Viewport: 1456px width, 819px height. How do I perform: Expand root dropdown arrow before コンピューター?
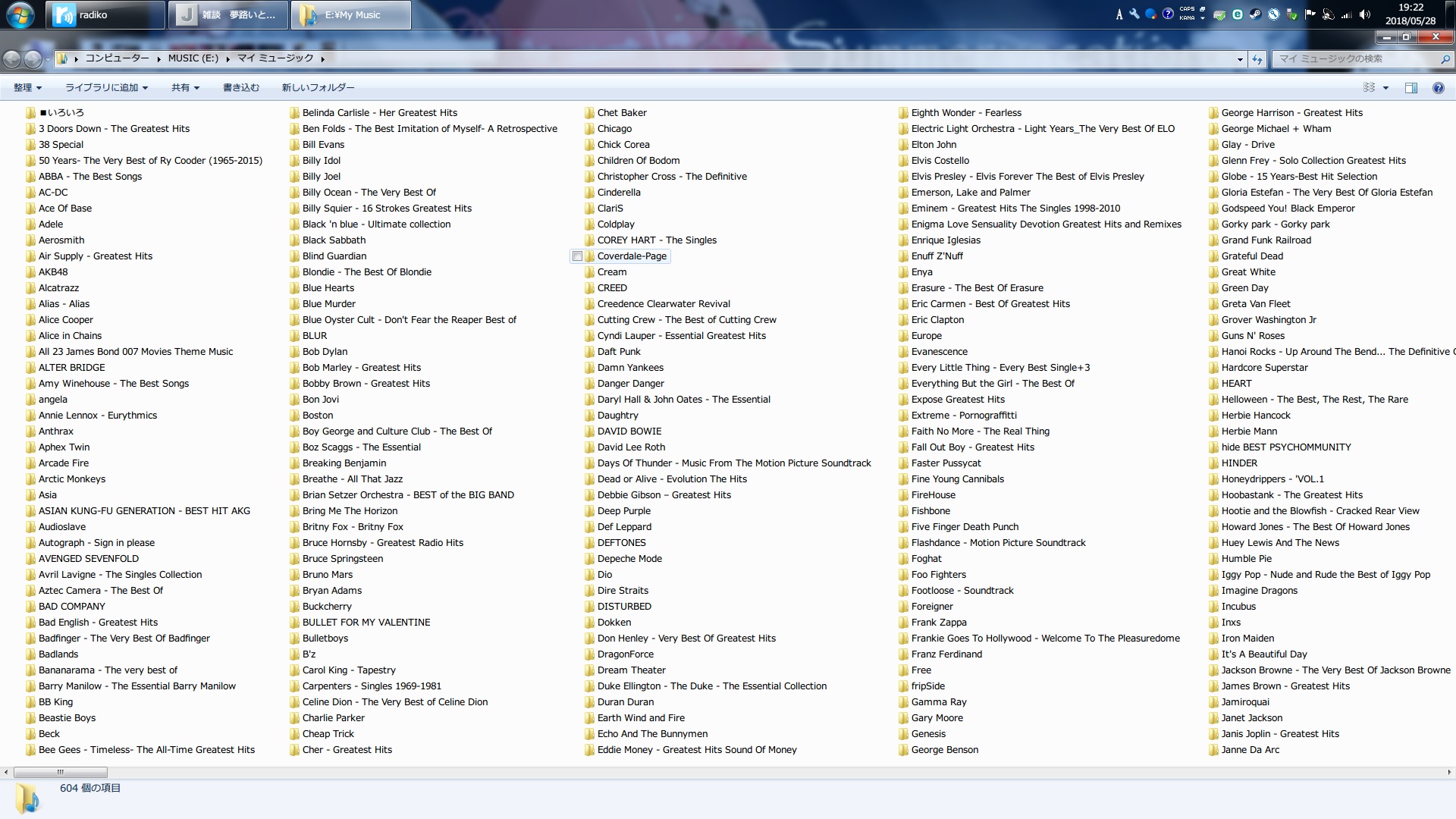(x=76, y=58)
